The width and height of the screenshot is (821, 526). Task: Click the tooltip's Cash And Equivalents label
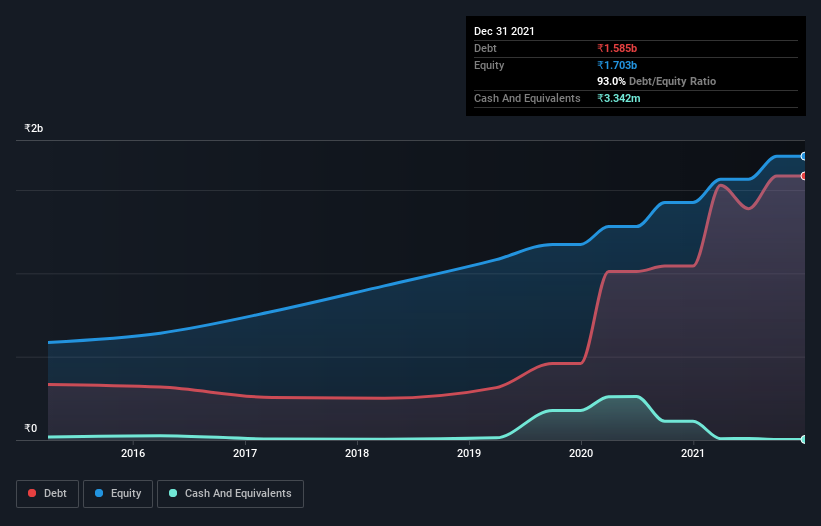(527, 98)
